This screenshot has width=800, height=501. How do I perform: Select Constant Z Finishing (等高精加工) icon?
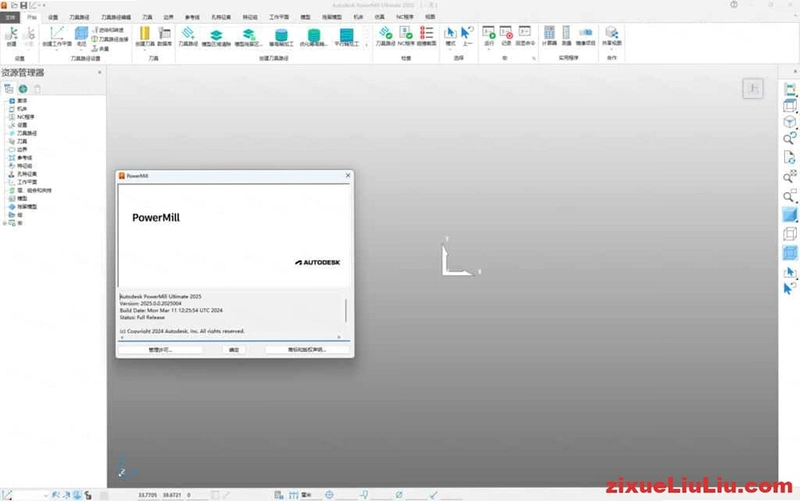[x=281, y=35]
